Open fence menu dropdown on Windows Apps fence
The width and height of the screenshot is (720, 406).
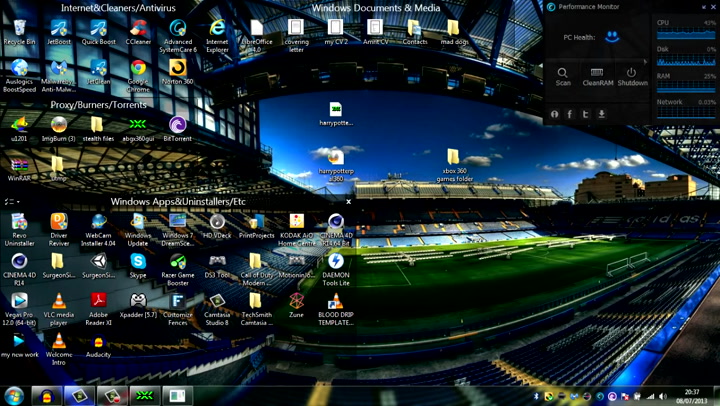tap(12, 202)
